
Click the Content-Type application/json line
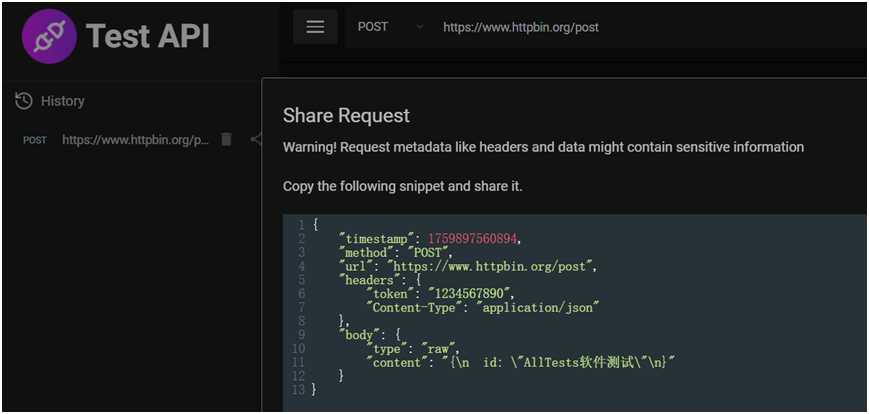pos(482,307)
